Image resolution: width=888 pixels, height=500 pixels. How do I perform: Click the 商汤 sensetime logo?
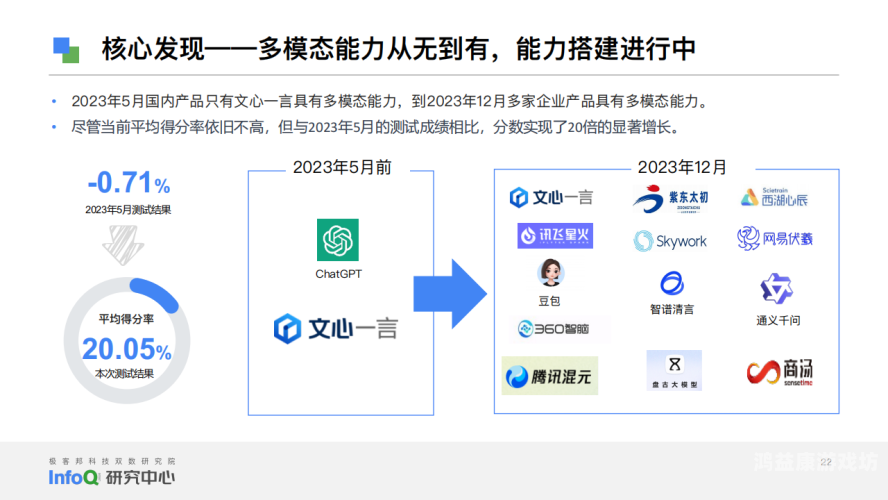[x=779, y=372]
